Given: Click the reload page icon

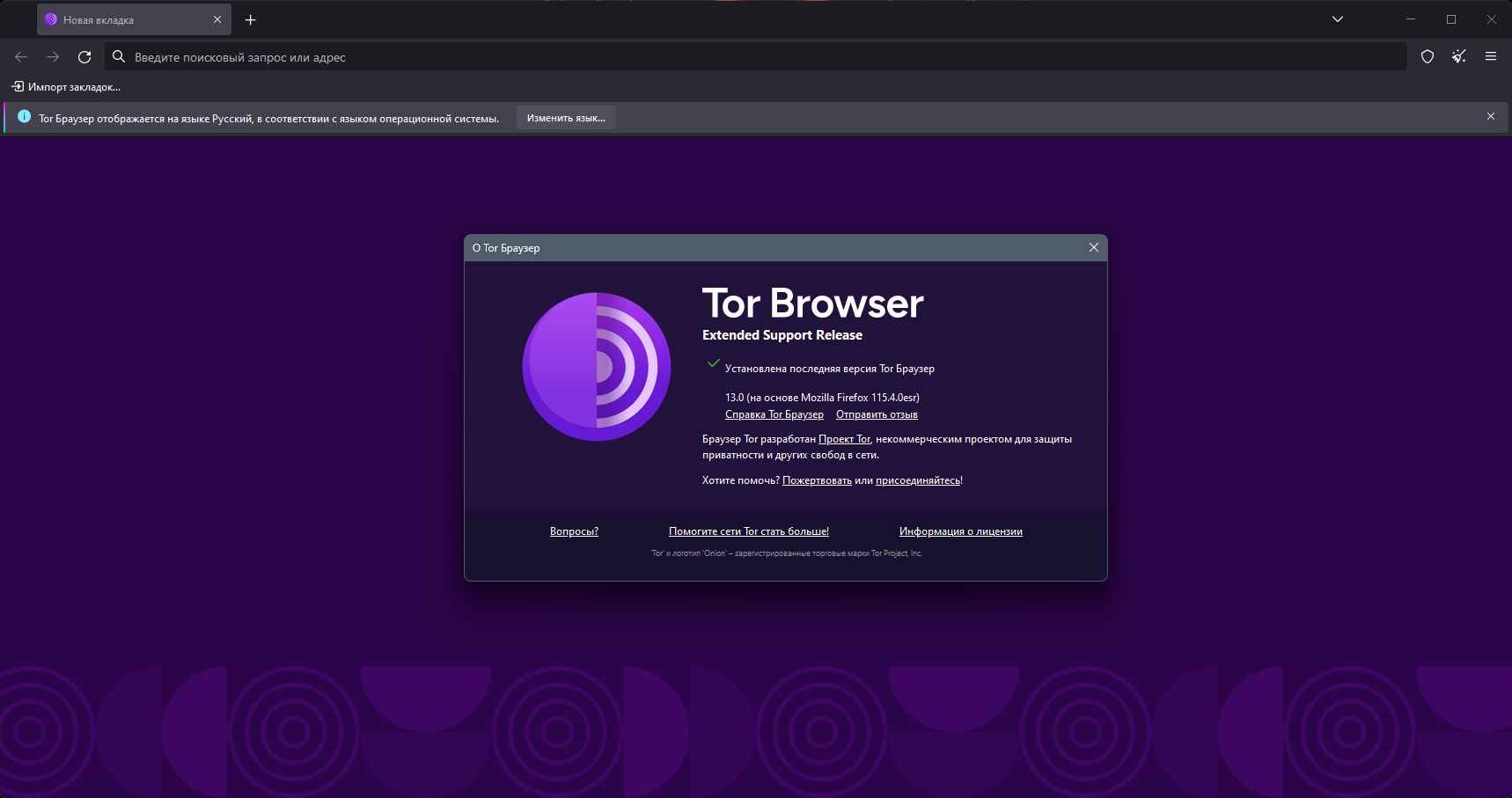Looking at the screenshot, I should click(84, 57).
